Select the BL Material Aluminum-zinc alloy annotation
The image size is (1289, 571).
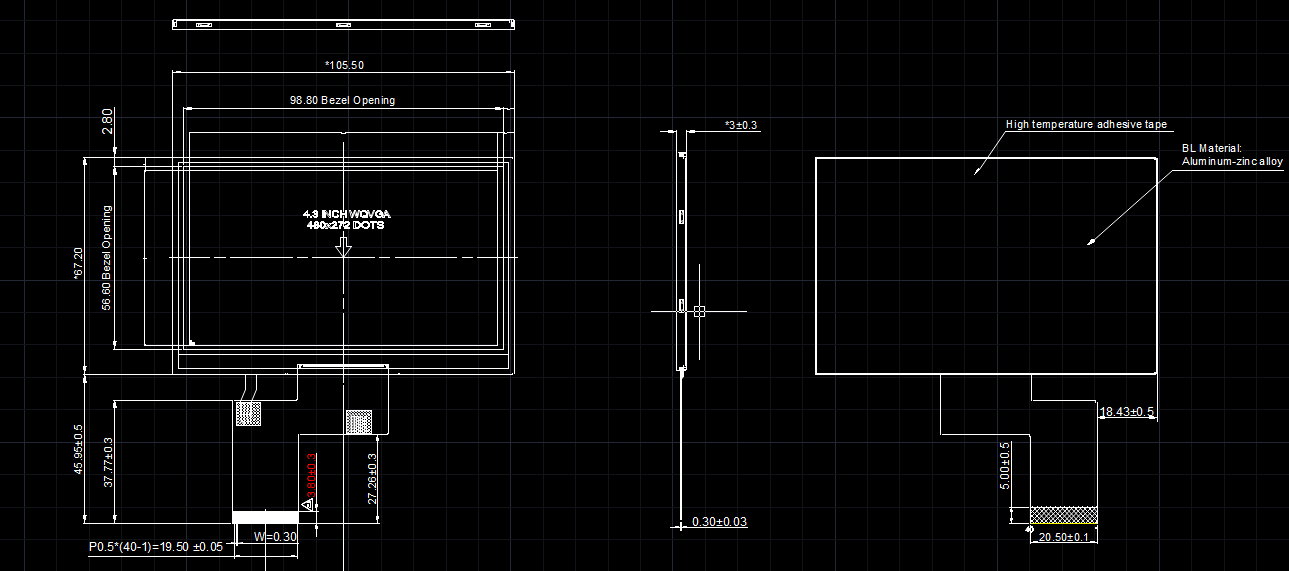[x=1231, y=154]
